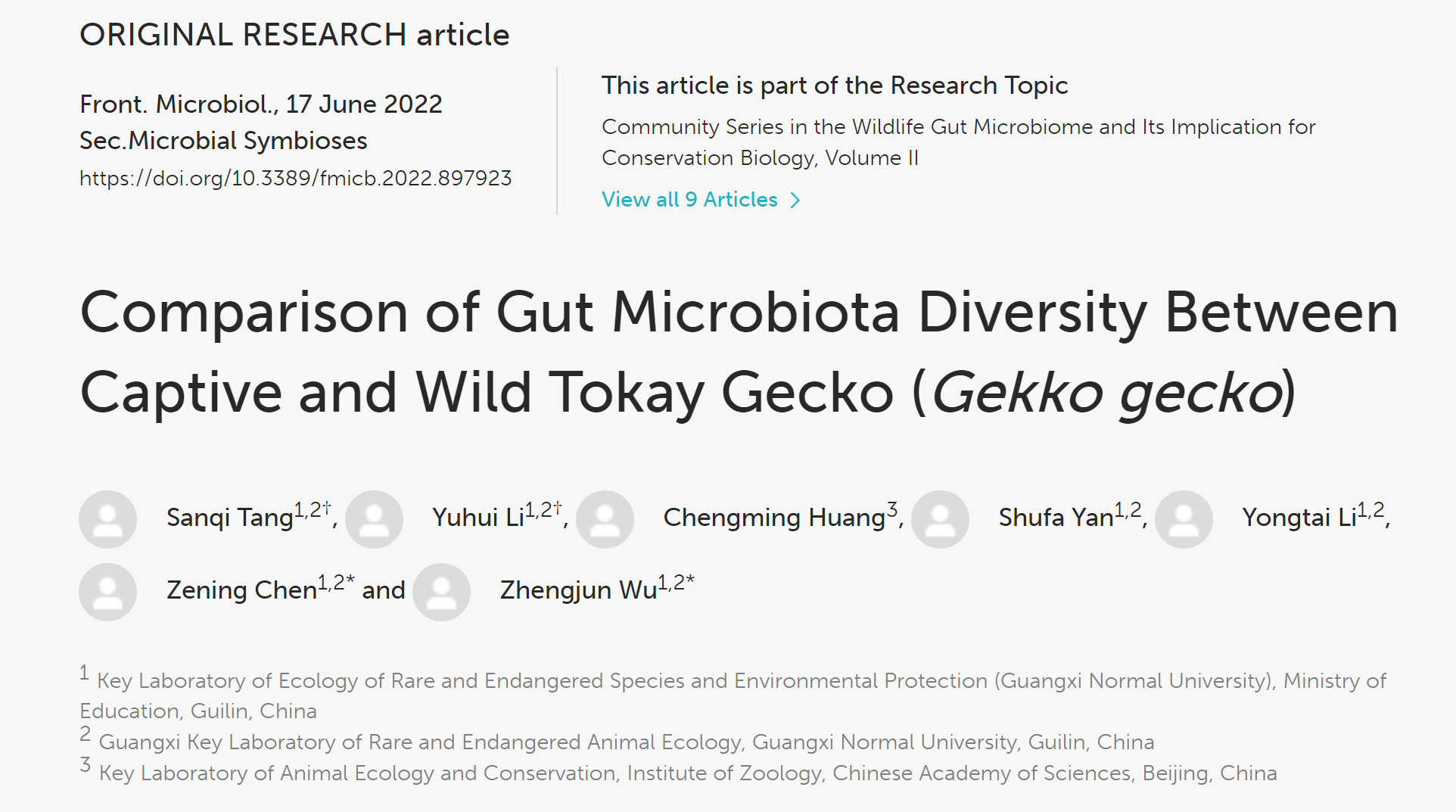This screenshot has height=812, width=1456.
Task: Click the Sec. Microbial Symbioses section text
Action: [223, 141]
